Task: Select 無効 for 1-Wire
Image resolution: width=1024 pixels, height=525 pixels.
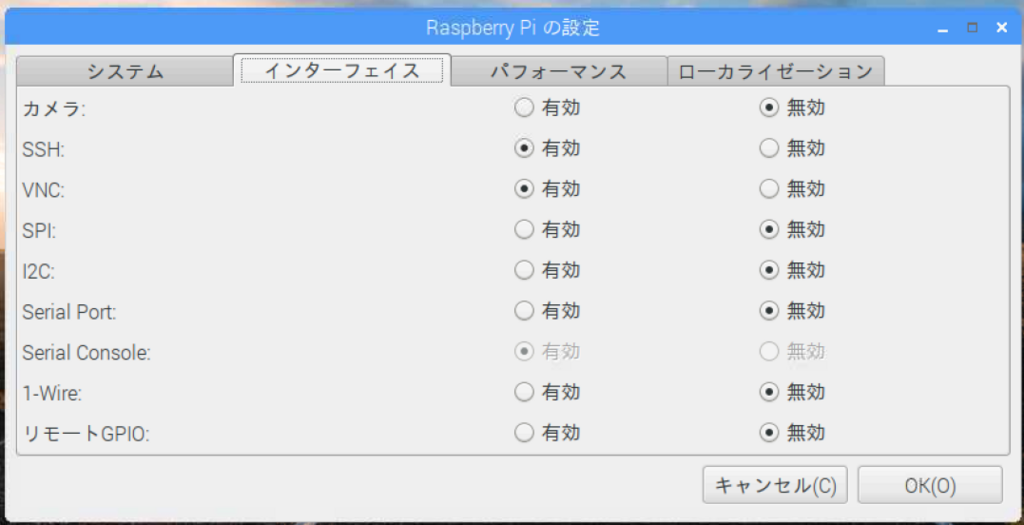Action: (769, 392)
